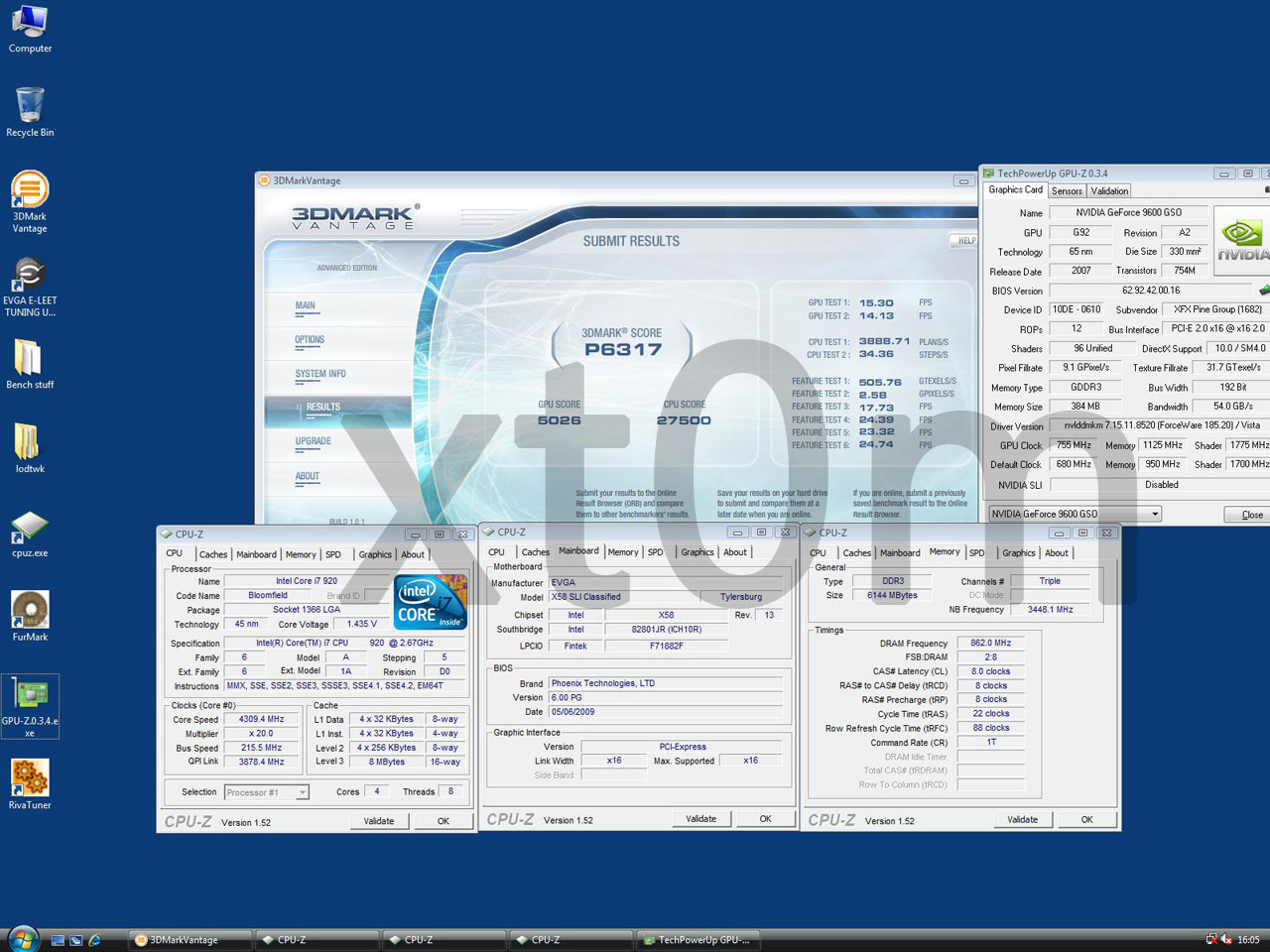The width and height of the screenshot is (1270, 952).
Task: Click Validate in Mainboard CPU-Z window
Action: pyautogui.click(x=701, y=819)
